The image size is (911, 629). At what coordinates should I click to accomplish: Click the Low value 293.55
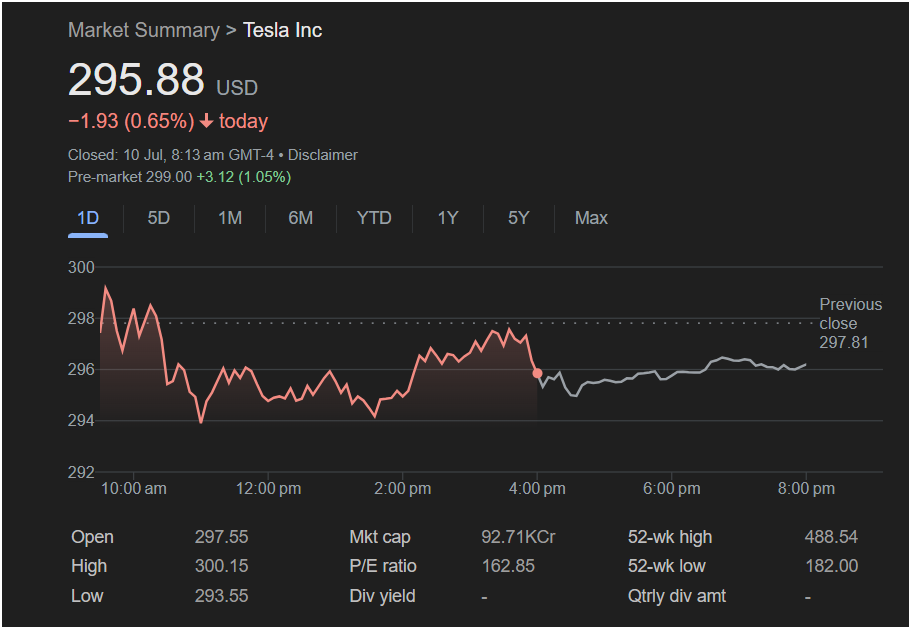221,596
